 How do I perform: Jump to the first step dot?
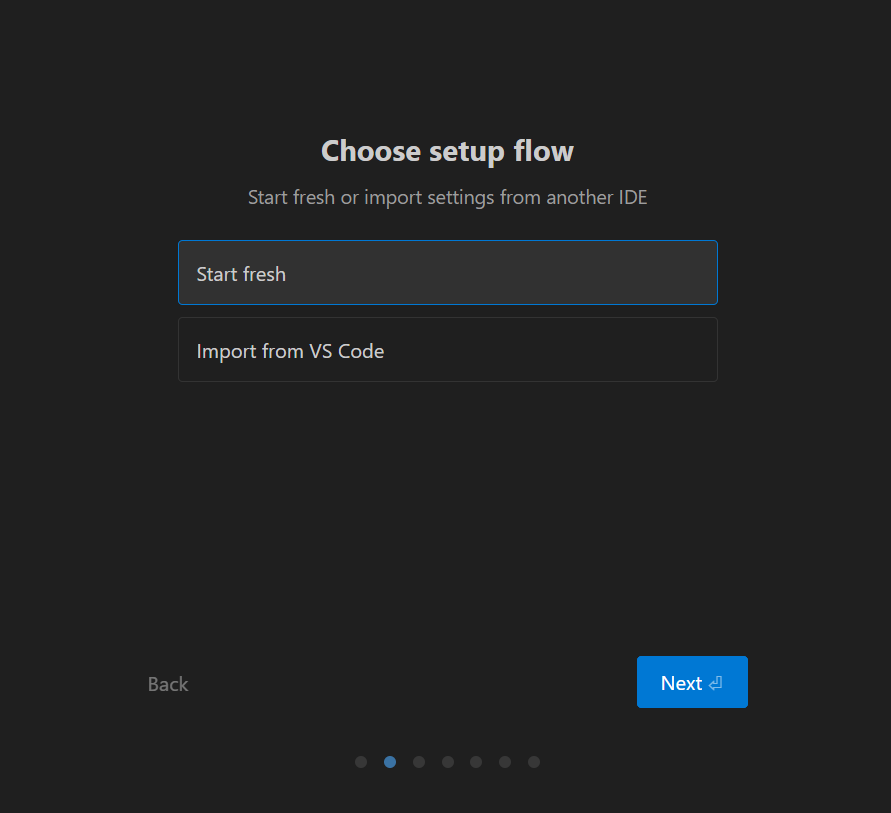(x=361, y=762)
